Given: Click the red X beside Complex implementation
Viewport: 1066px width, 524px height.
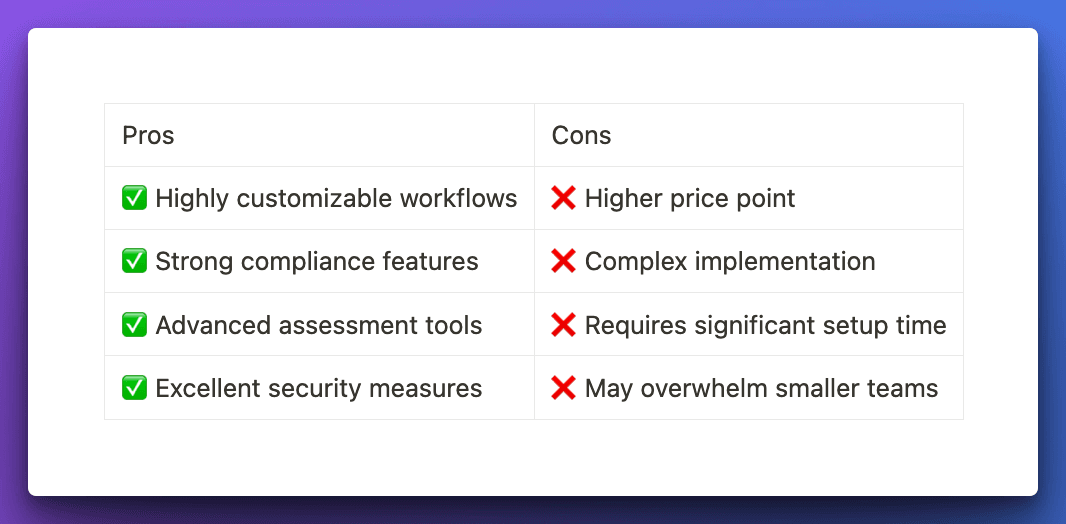Looking at the screenshot, I should click(563, 261).
